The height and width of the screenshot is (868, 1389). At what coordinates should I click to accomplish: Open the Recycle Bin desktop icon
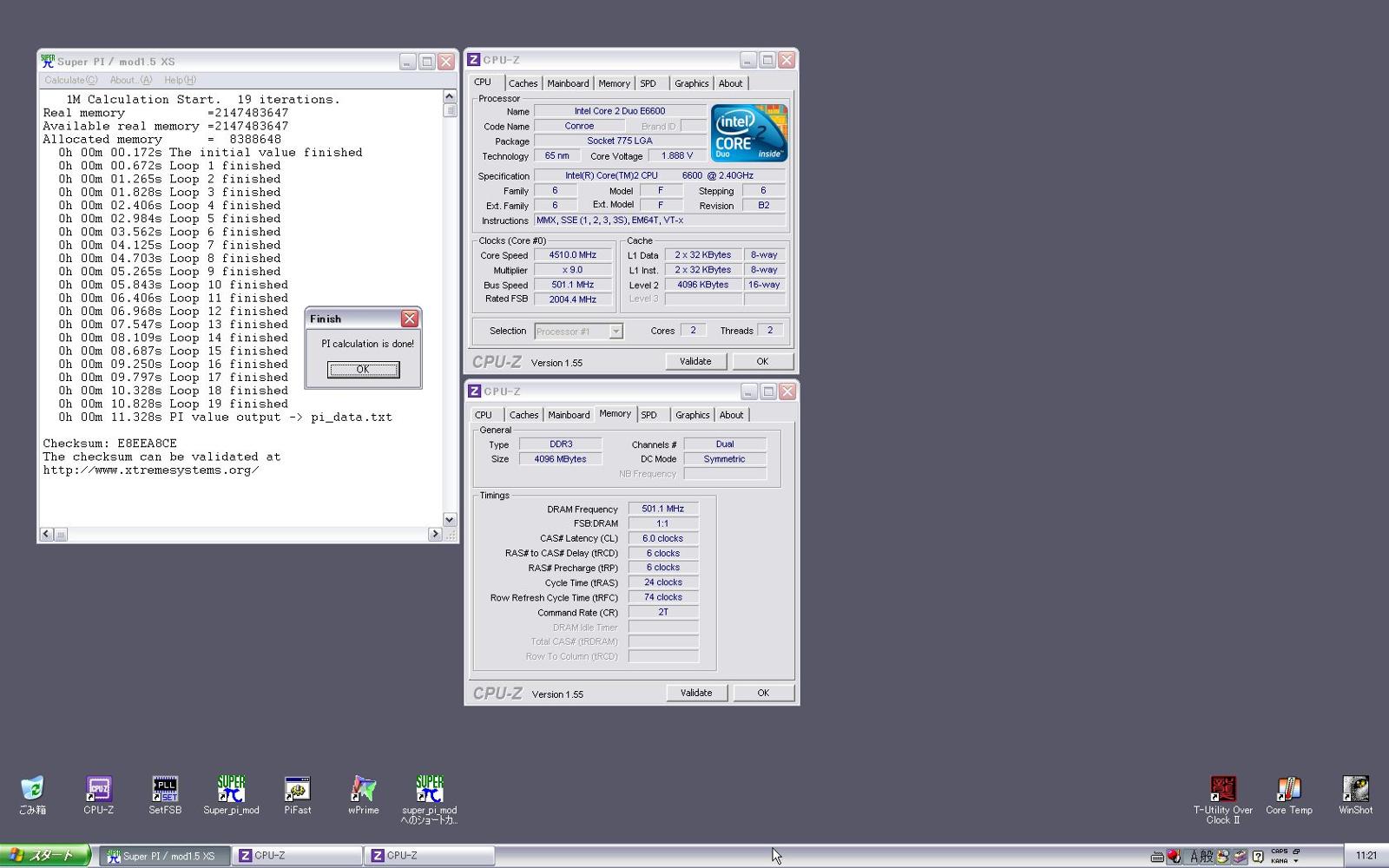tap(32, 795)
